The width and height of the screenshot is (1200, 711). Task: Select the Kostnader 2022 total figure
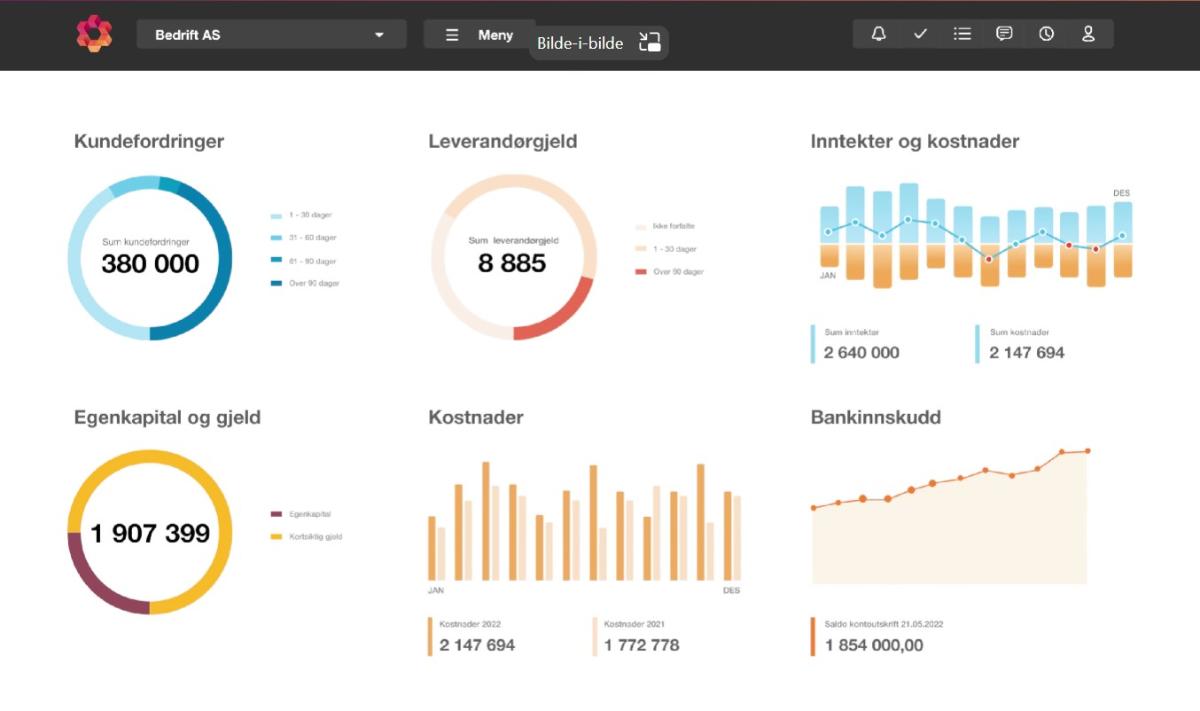(477, 645)
